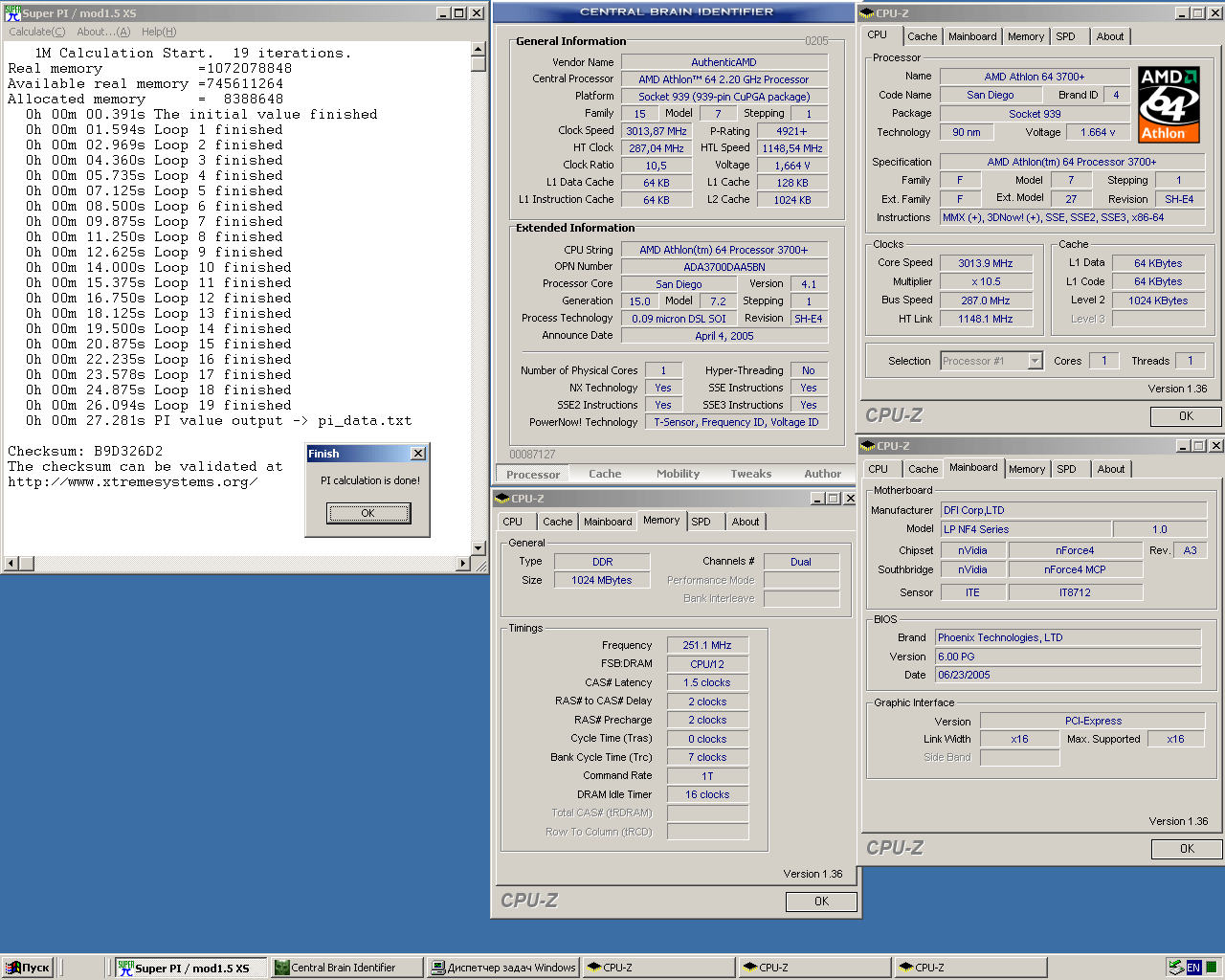1225x980 pixels.
Task: Click the CPU String field in Brain Identifier
Action: (x=724, y=250)
